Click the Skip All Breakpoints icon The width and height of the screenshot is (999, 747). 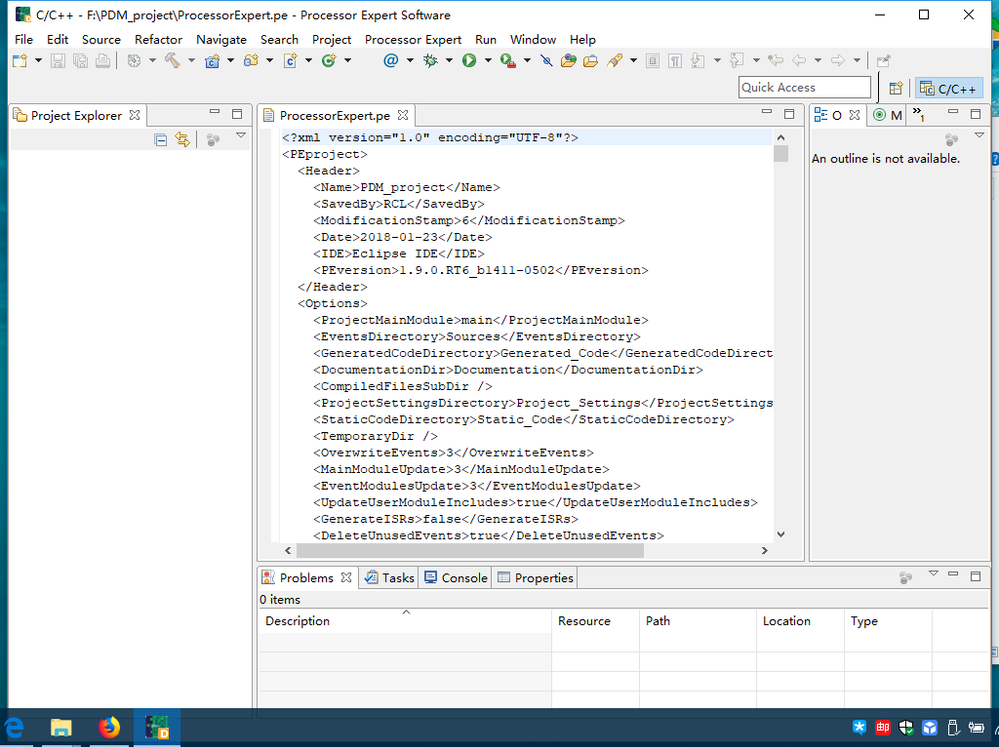(547, 61)
